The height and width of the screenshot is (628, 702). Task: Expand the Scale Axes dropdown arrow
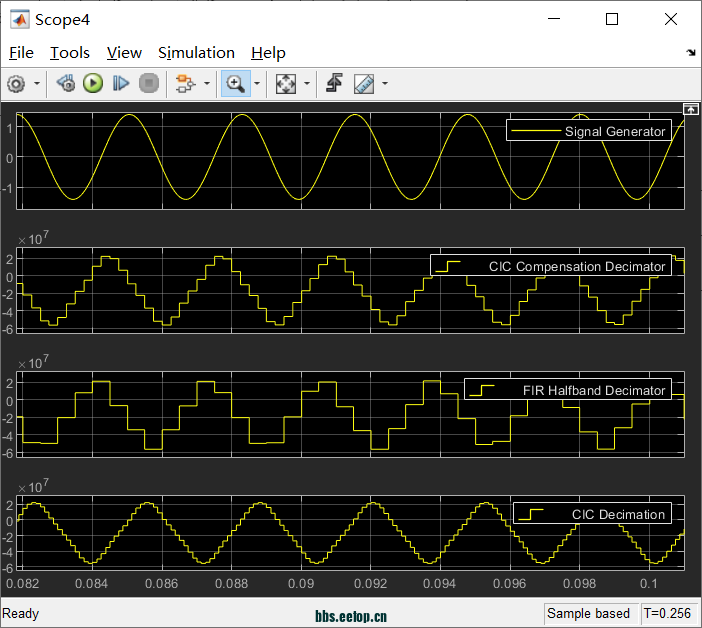[x=307, y=83]
